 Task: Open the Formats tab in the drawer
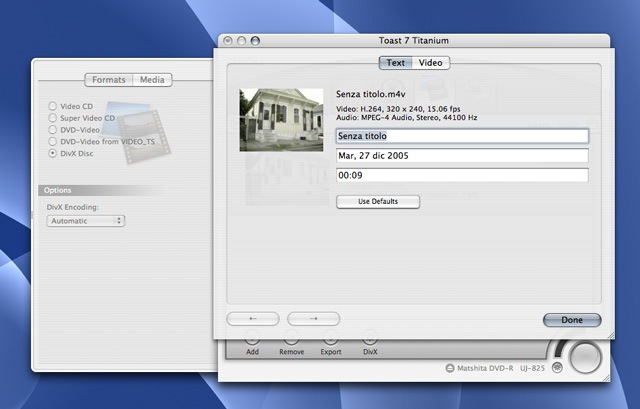[109, 80]
